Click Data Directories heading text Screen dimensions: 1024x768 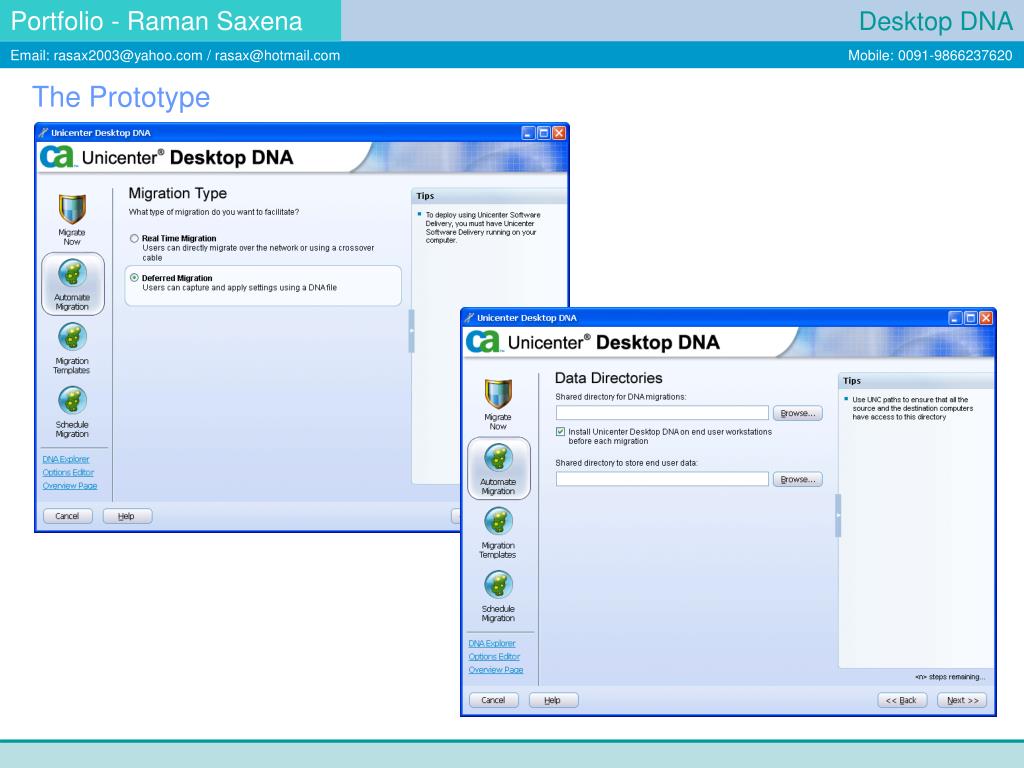point(608,378)
